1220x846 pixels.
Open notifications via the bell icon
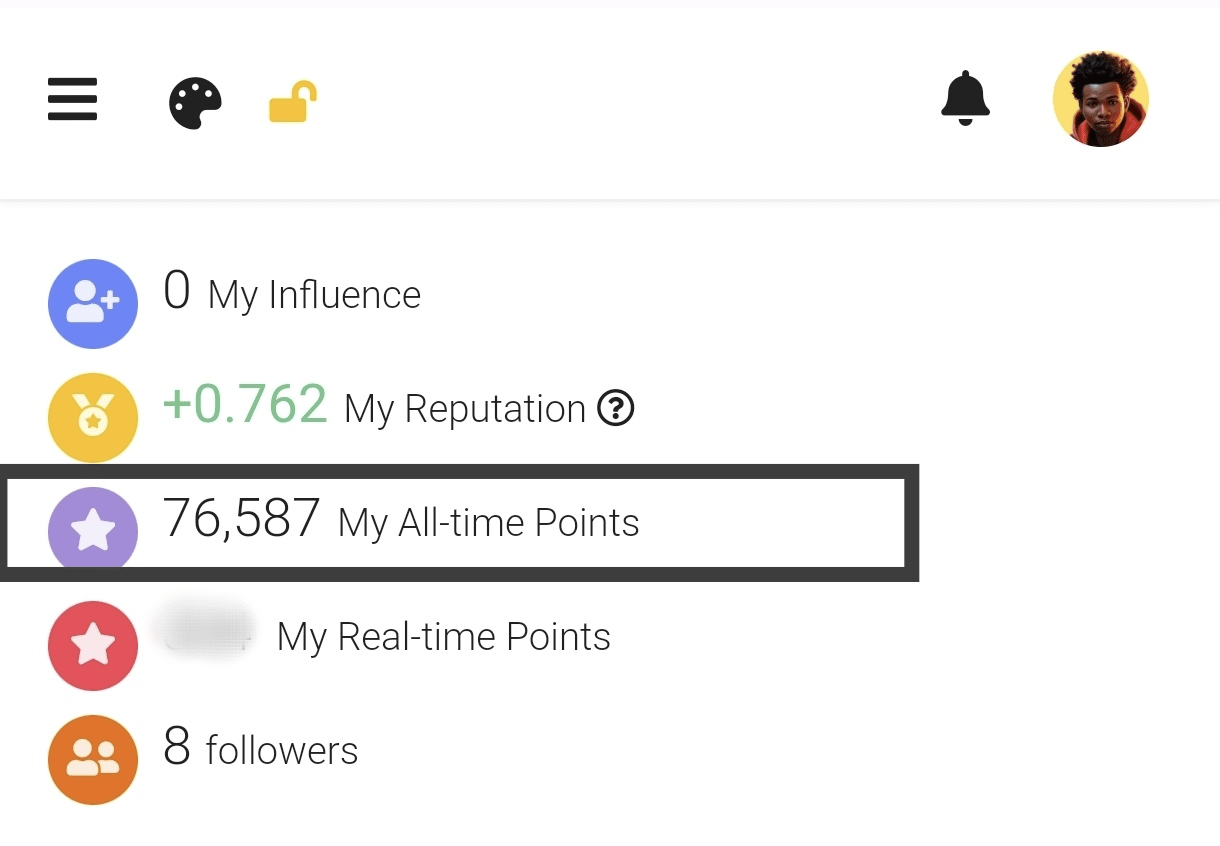pyautogui.click(x=965, y=99)
